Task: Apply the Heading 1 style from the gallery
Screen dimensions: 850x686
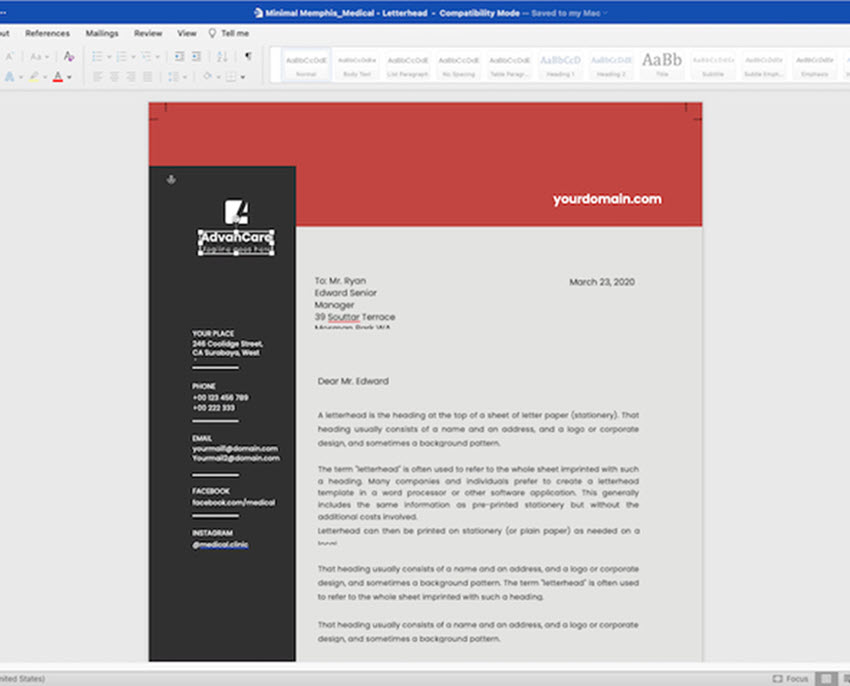Action: click(x=560, y=60)
